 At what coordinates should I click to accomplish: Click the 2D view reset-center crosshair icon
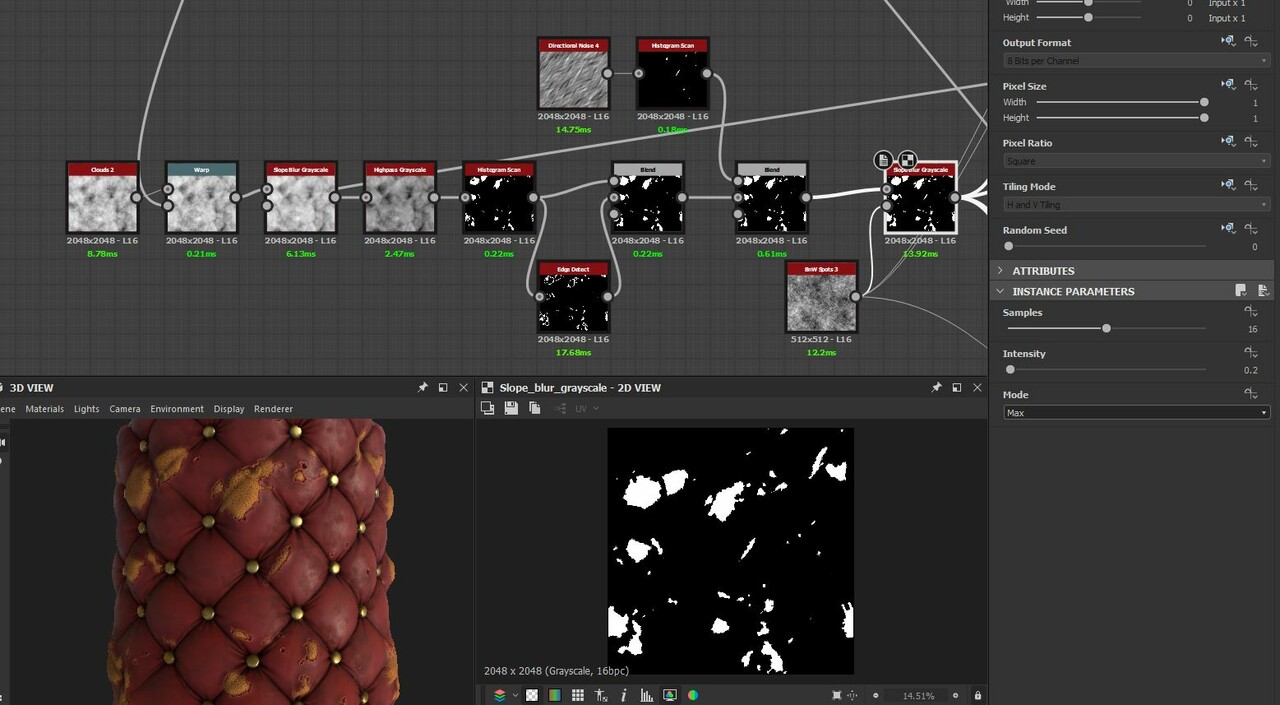(853, 695)
